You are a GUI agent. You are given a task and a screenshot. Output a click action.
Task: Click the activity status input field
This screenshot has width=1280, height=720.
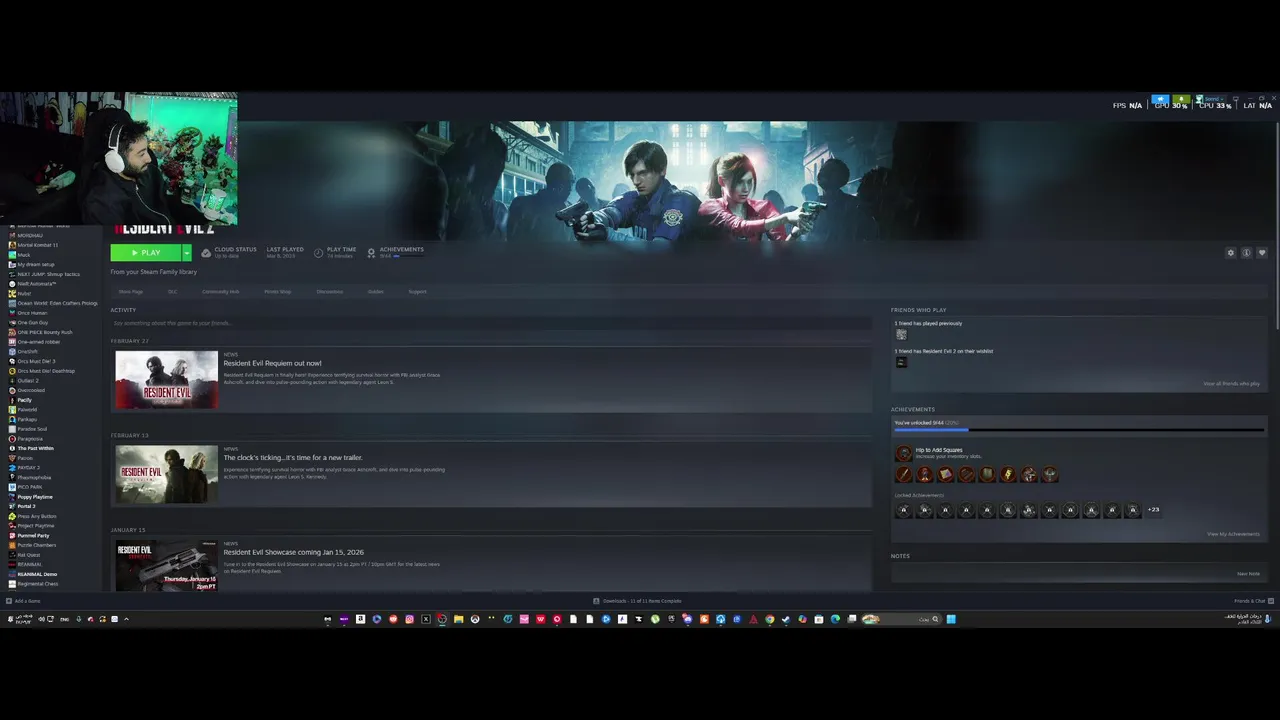(491, 323)
